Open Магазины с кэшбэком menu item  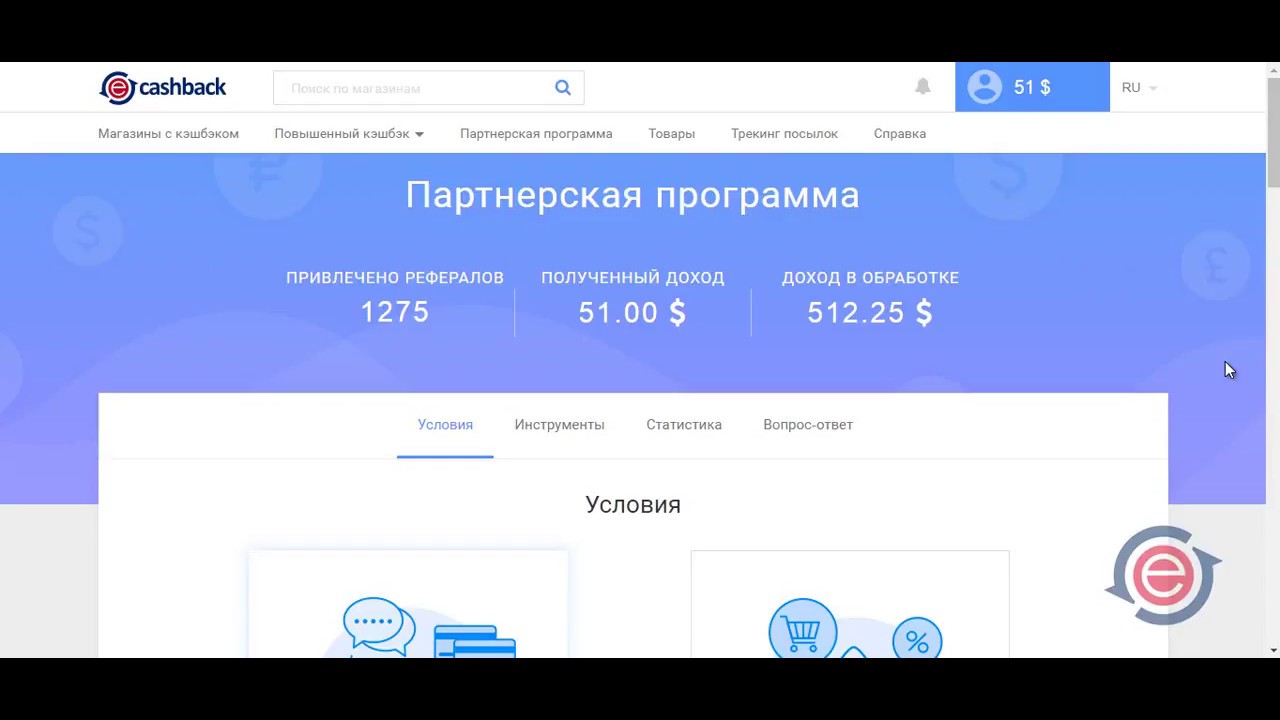coord(168,134)
